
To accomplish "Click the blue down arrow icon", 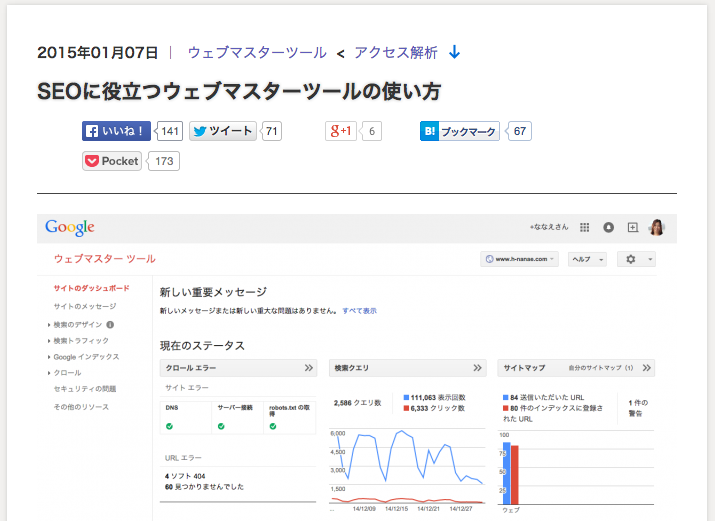I will pos(455,52).
